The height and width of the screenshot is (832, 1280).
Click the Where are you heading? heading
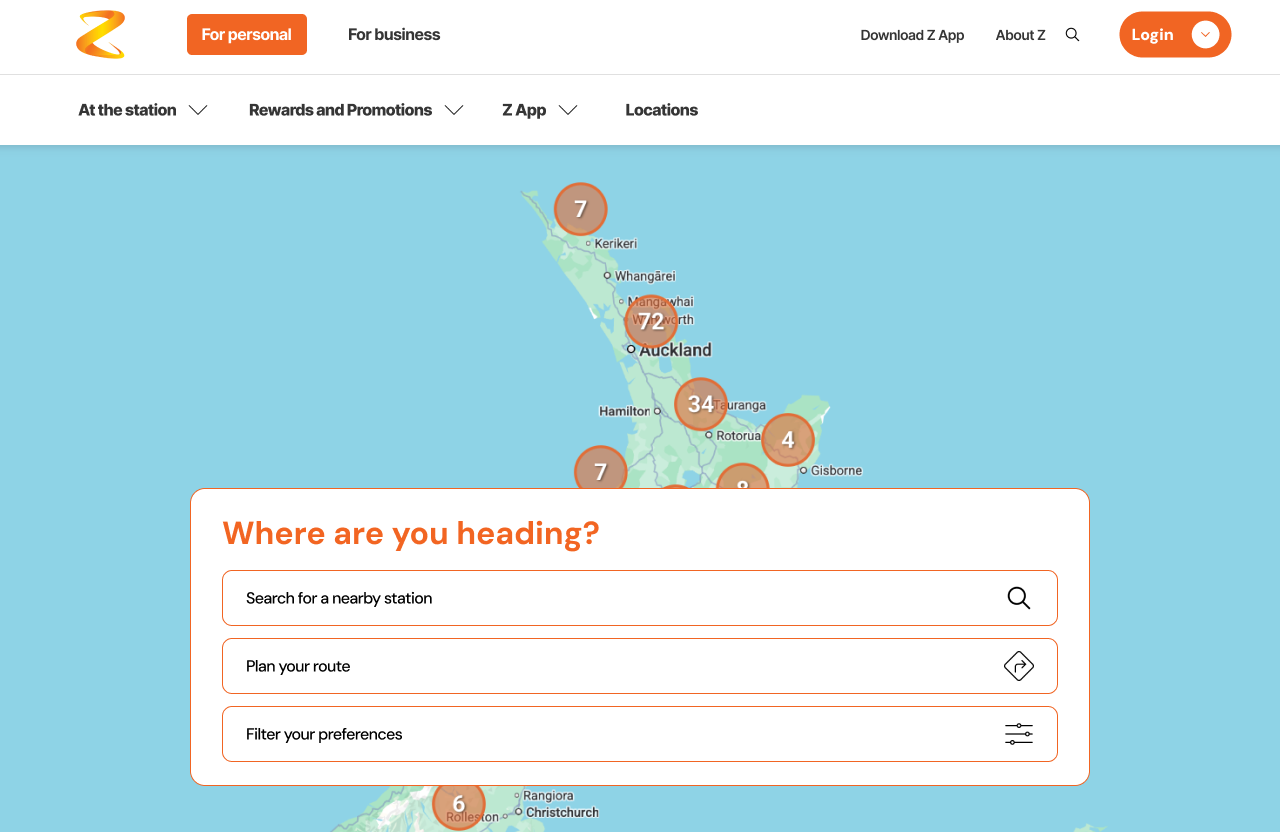click(x=411, y=533)
